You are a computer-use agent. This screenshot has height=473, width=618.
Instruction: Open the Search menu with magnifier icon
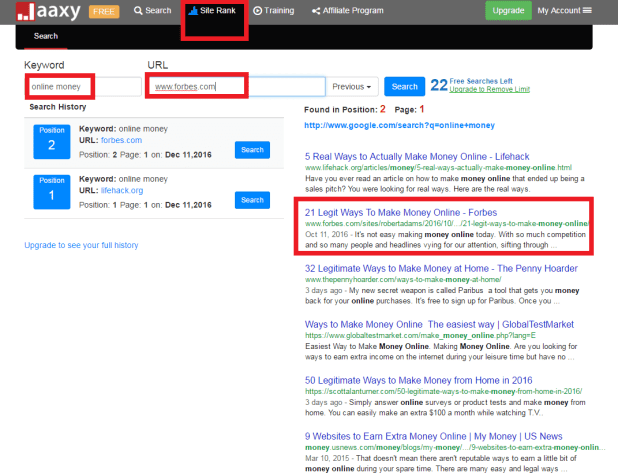pos(153,11)
